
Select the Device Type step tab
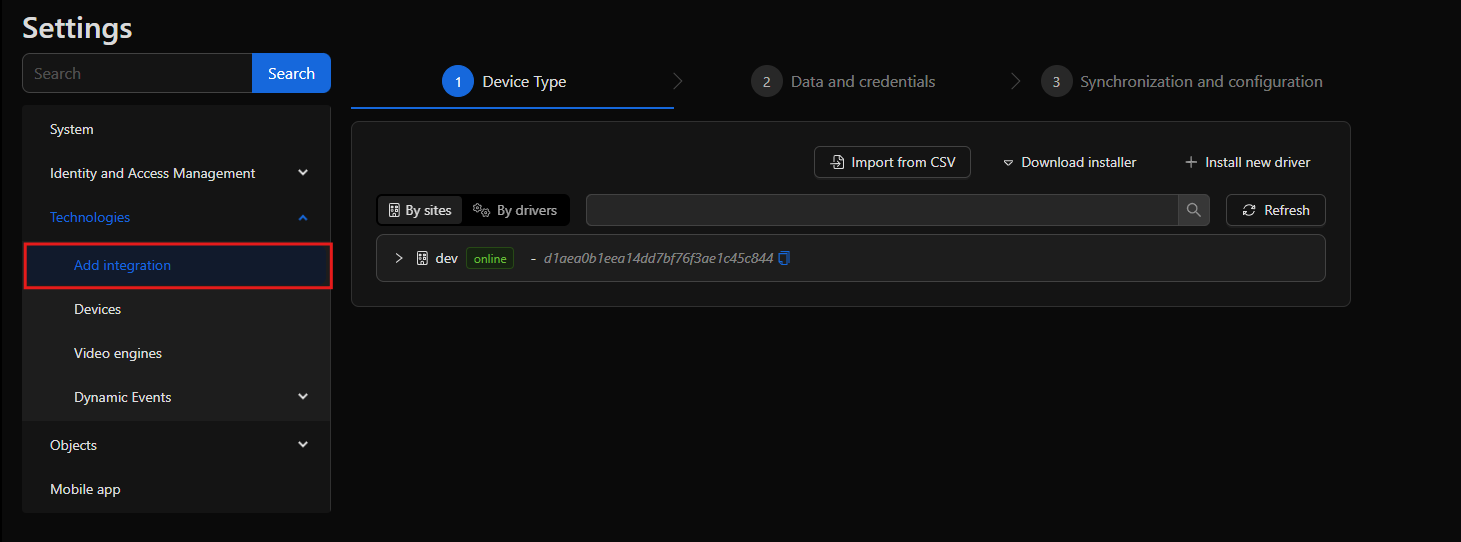pos(504,82)
